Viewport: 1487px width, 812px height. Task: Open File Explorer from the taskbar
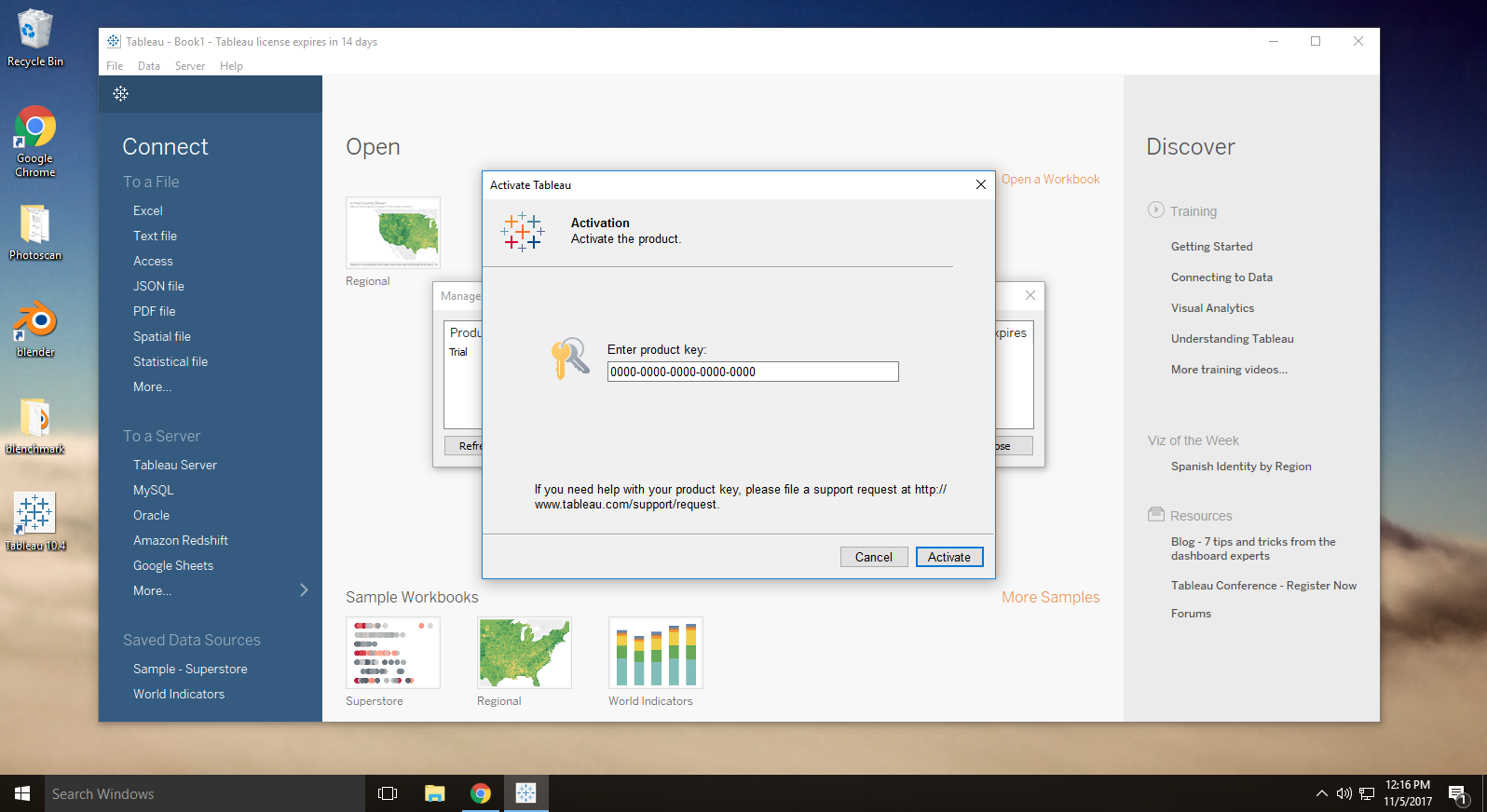[x=435, y=793]
